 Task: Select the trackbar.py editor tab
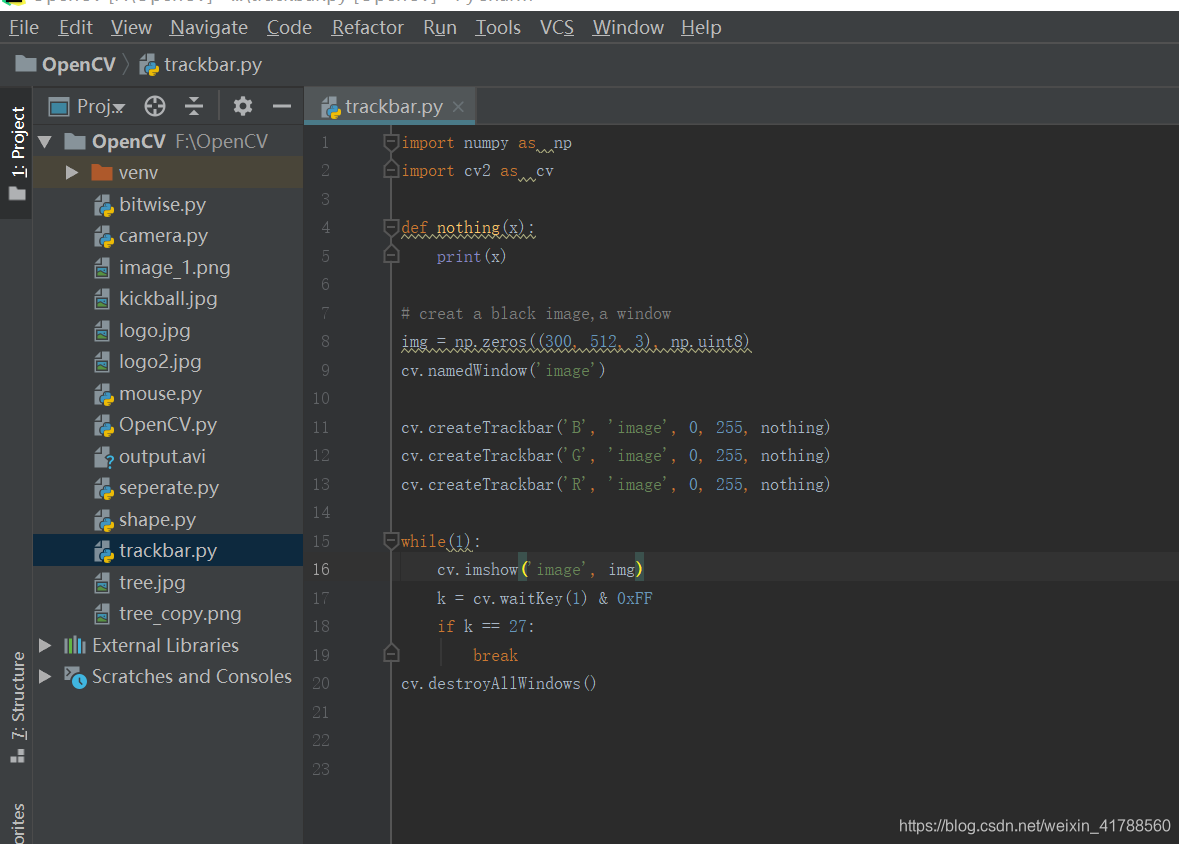(389, 107)
